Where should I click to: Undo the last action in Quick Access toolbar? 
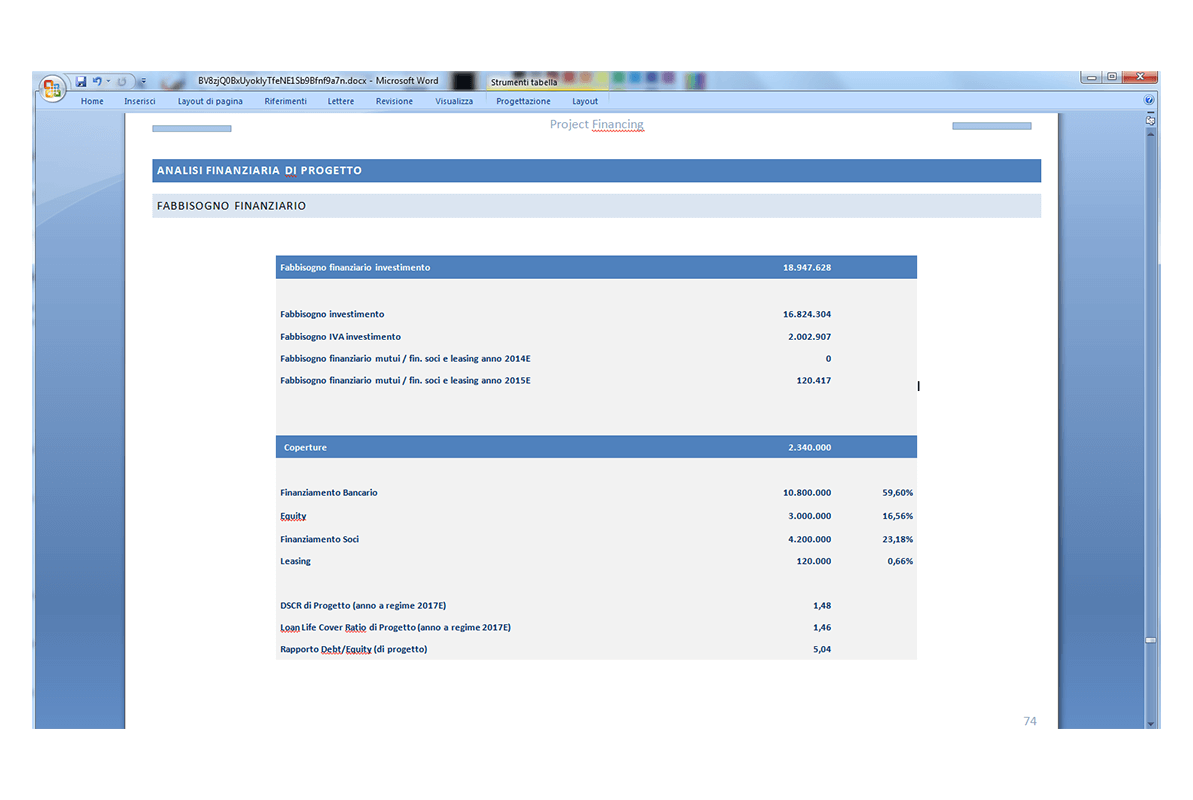pos(97,81)
